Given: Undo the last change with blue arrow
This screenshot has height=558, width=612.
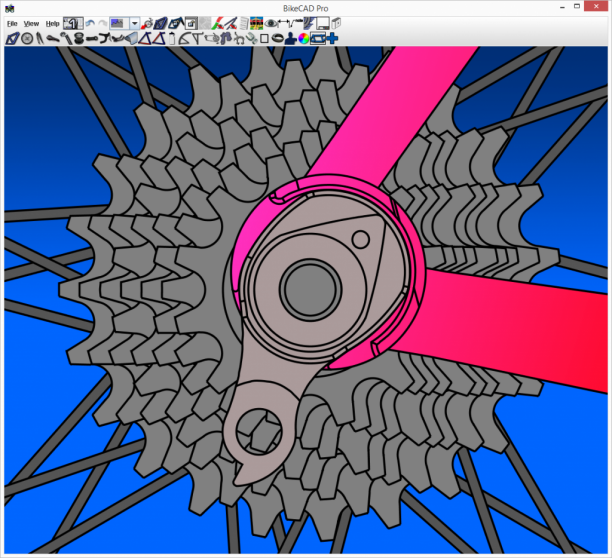Looking at the screenshot, I should click(x=90, y=23).
